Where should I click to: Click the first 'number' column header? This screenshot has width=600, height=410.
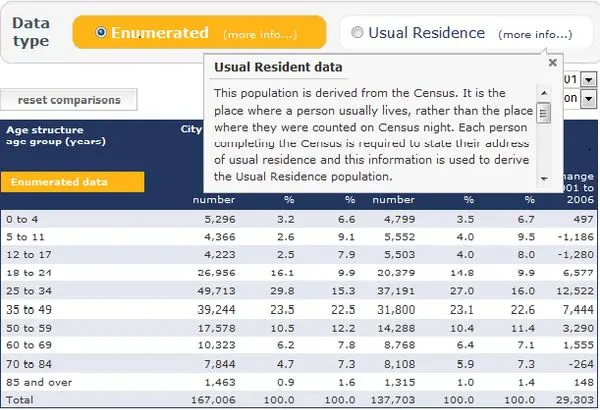click(214, 199)
